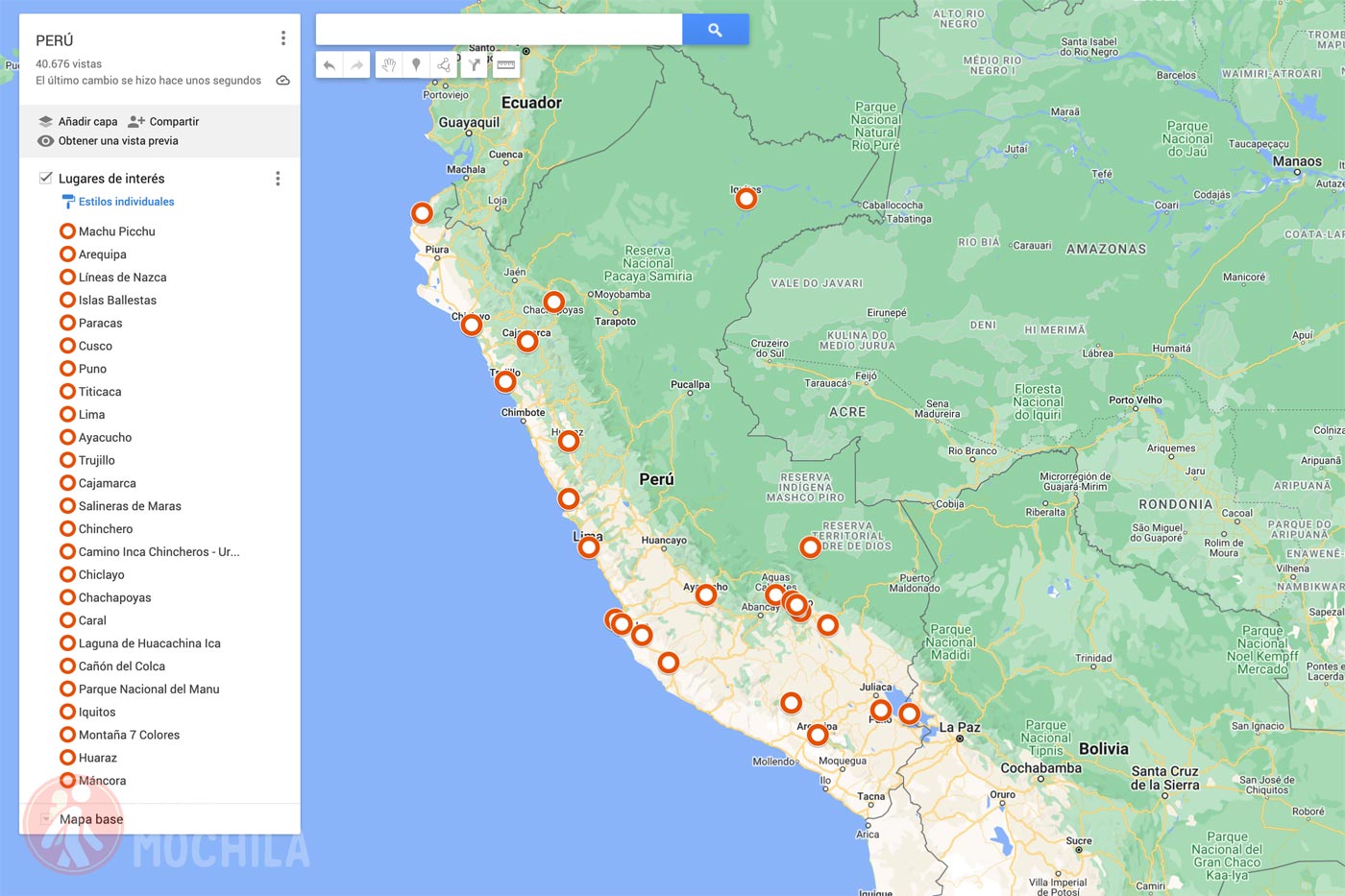This screenshot has width=1345, height=896.
Task: Select the add directions tool
Action: pos(475,65)
